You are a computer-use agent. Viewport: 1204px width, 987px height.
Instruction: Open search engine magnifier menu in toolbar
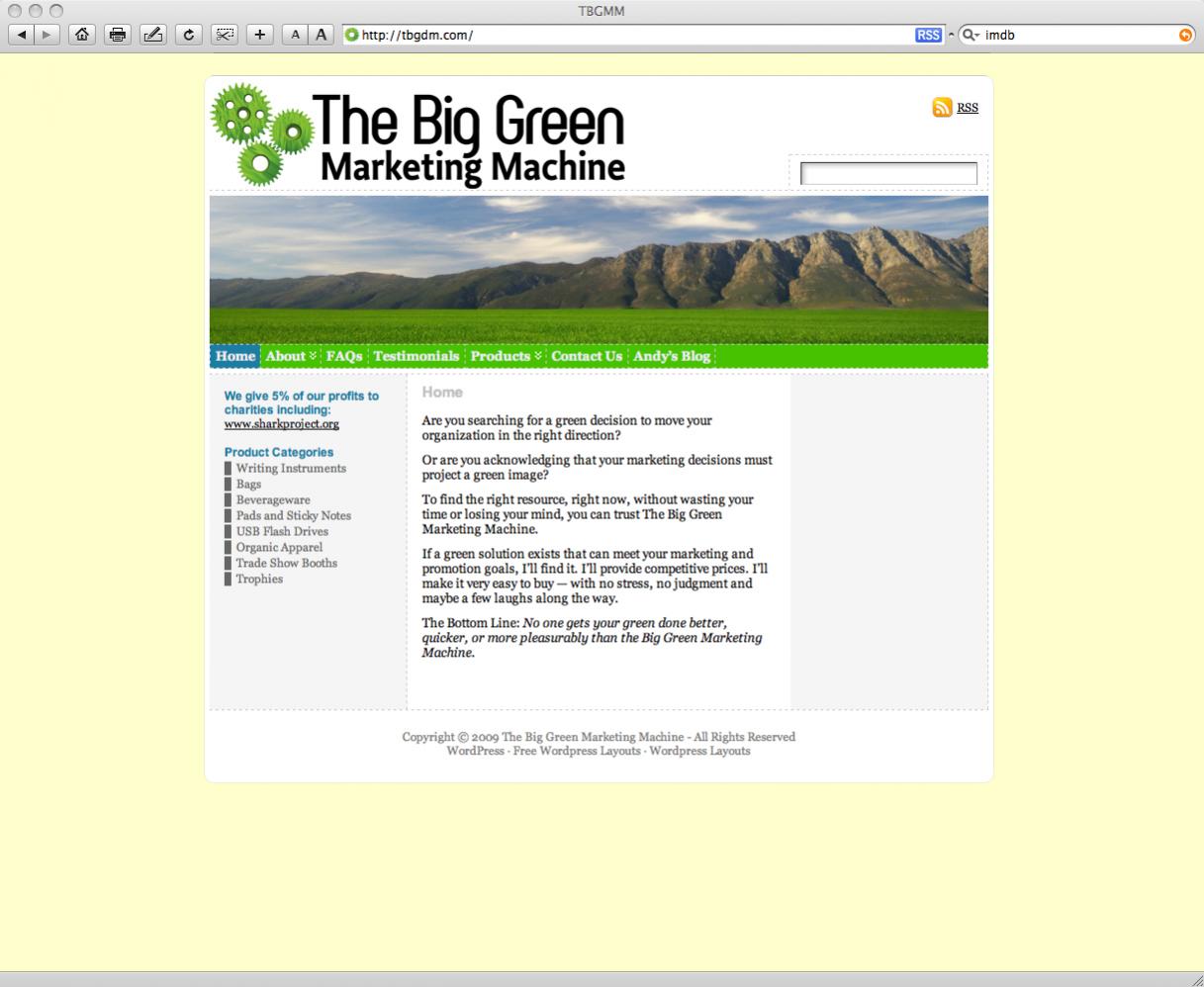(x=971, y=35)
